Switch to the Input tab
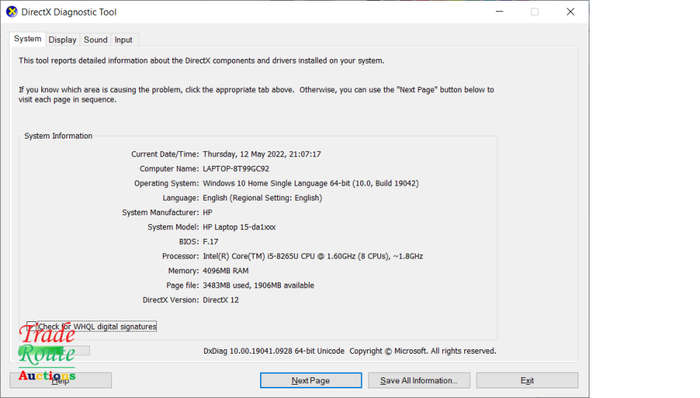 click(123, 40)
